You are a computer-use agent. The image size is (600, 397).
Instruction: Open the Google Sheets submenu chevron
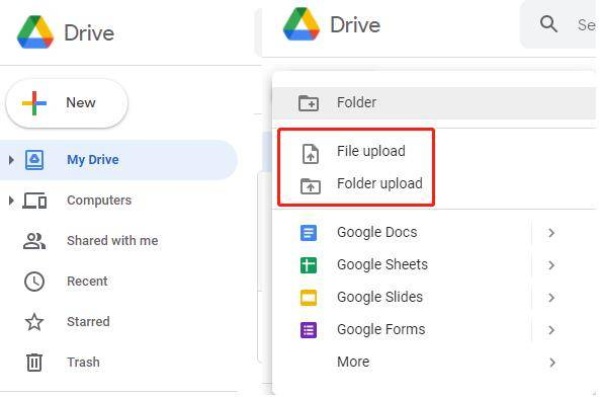[551, 265]
